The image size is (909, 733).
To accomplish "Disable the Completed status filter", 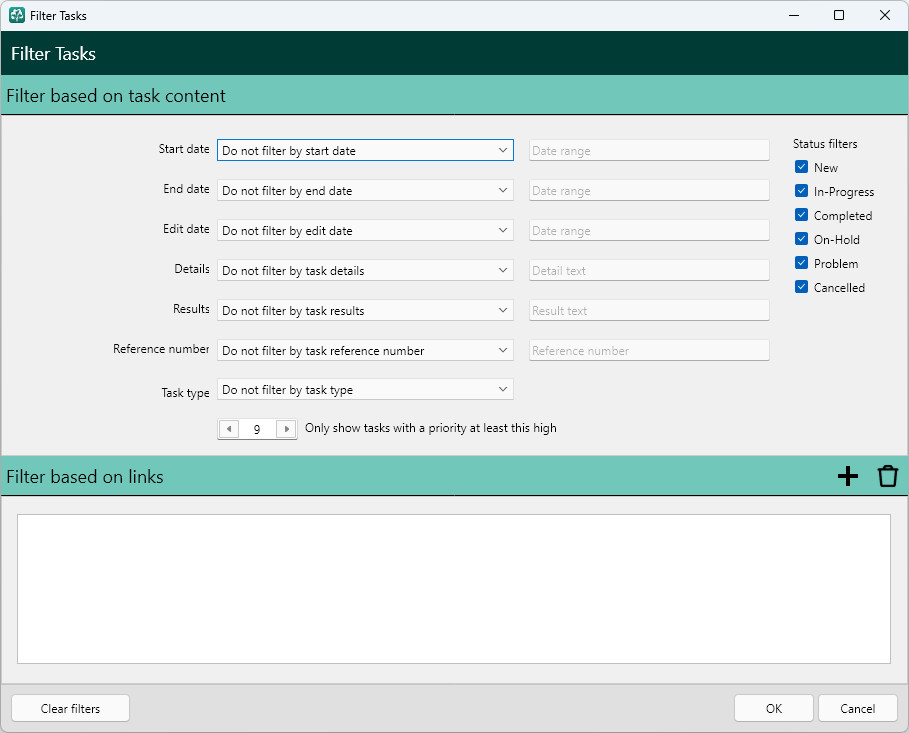I will (801, 215).
